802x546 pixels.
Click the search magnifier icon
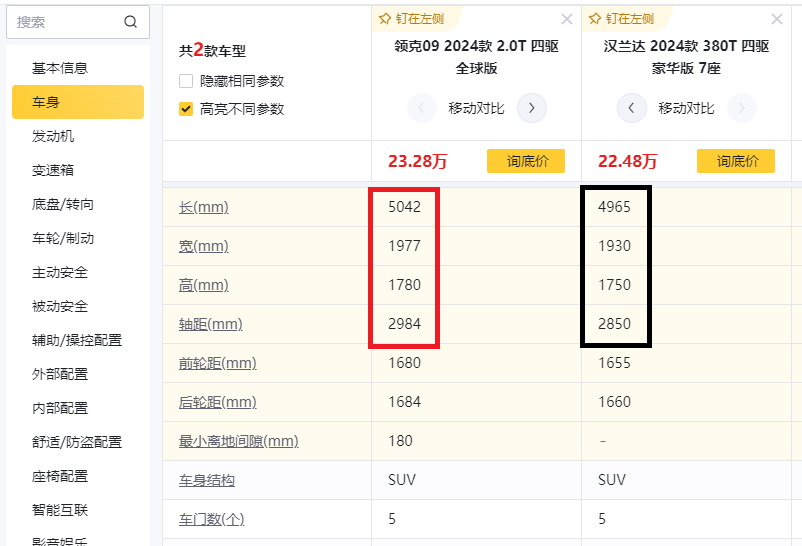click(x=130, y=21)
